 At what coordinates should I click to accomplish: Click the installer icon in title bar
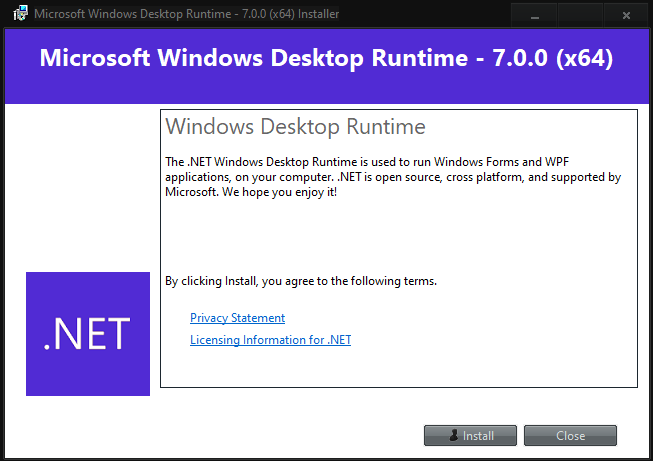click(20, 13)
